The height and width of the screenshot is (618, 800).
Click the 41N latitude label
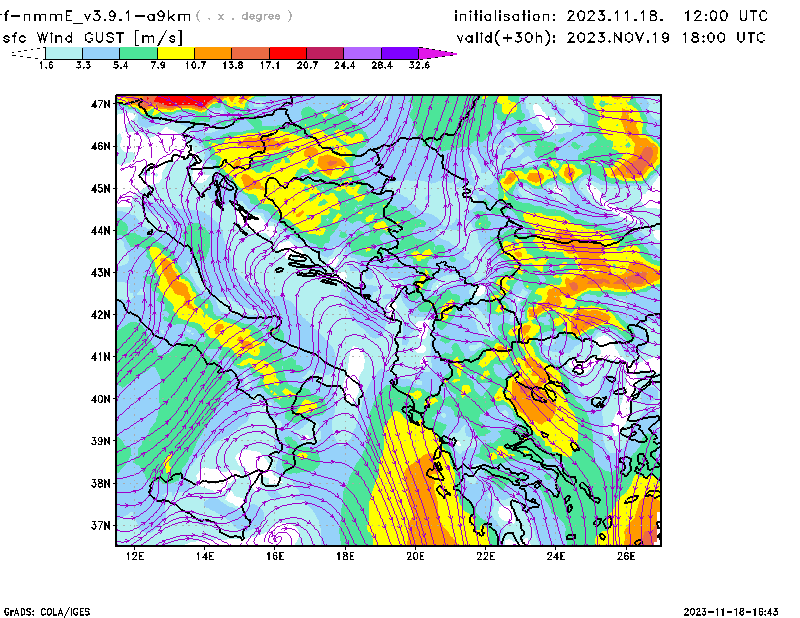tap(101, 357)
